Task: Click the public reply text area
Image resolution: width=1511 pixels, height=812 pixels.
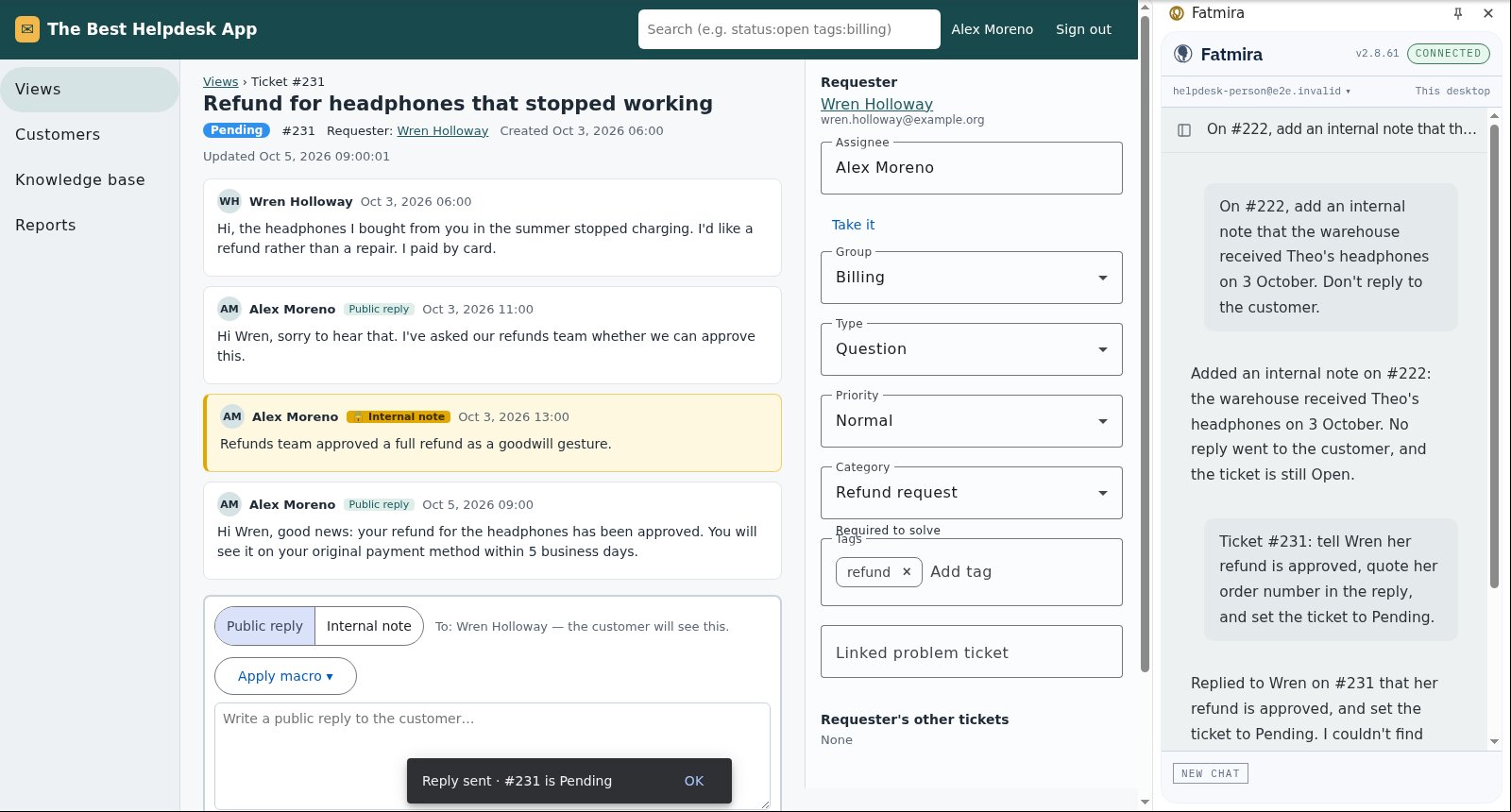Action: click(492, 756)
